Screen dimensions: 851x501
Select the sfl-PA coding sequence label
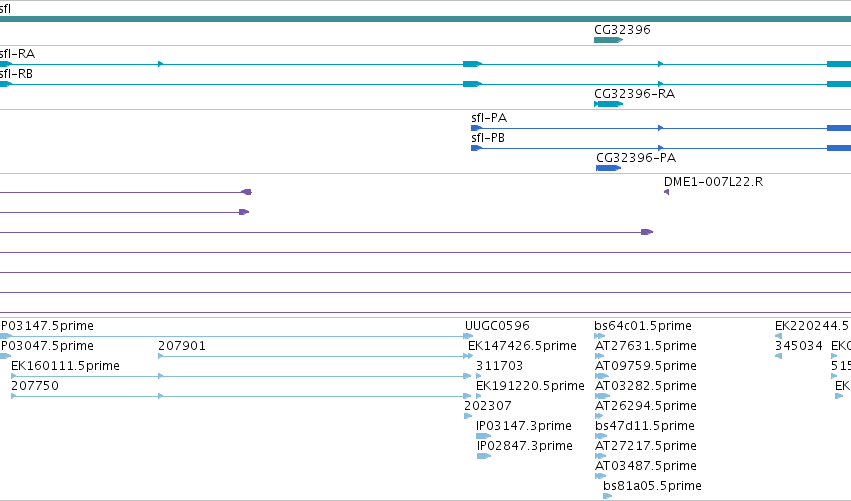(489, 118)
